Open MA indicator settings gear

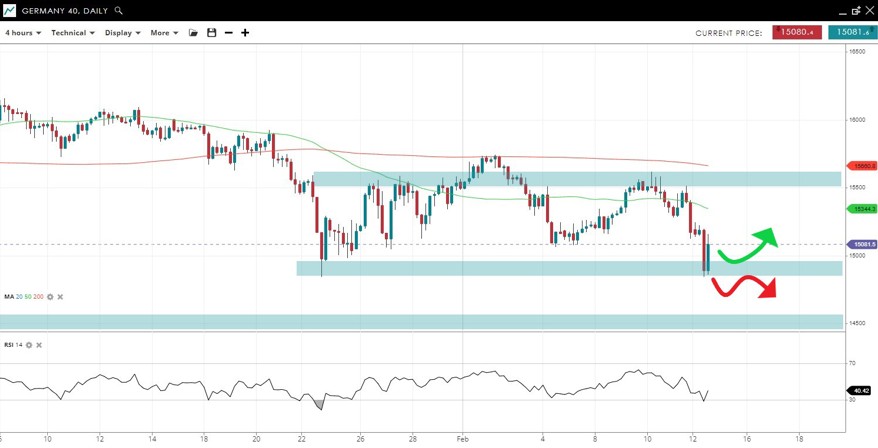pos(50,297)
